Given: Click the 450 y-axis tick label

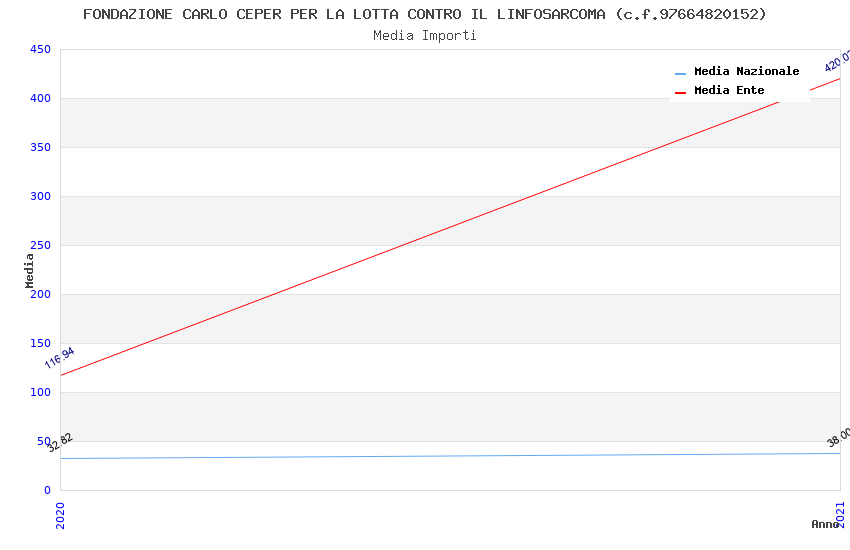Looking at the screenshot, I should [x=40, y=49].
